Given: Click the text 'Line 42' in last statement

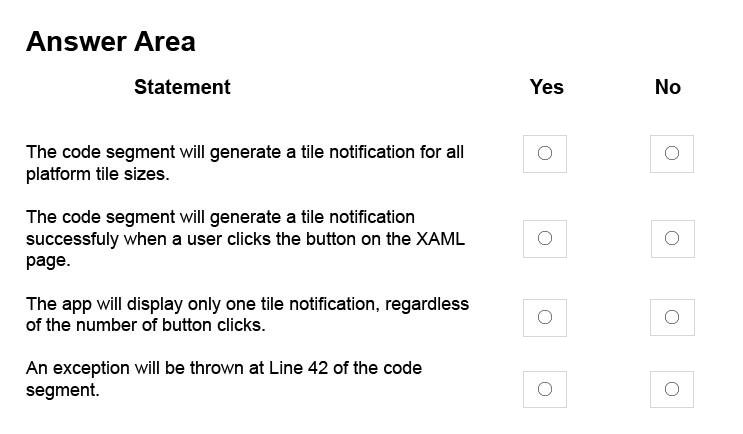Looking at the screenshot, I should pyautogui.click(x=299, y=368).
